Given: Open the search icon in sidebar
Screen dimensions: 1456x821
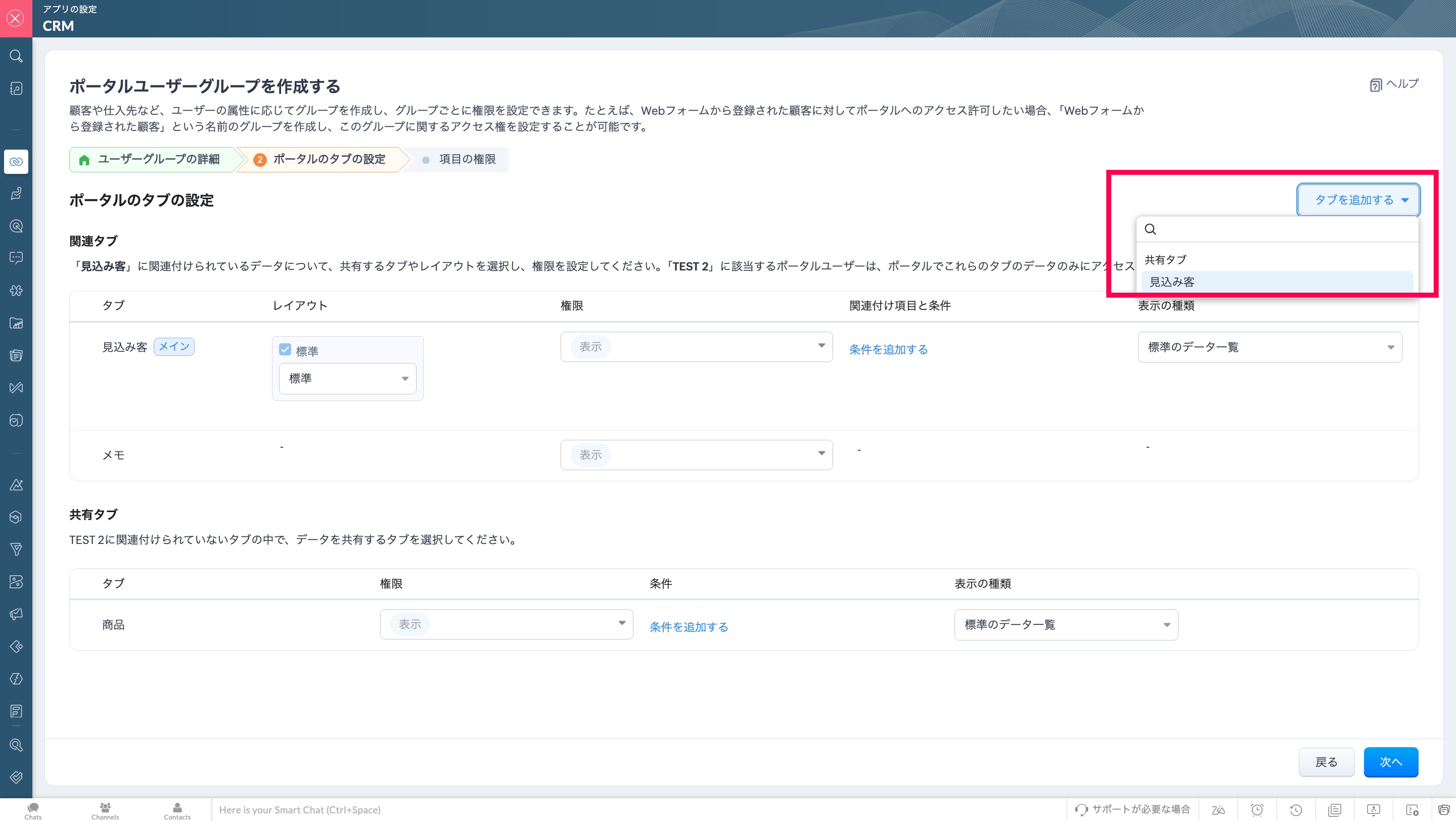Looking at the screenshot, I should [x=16, y=56].
